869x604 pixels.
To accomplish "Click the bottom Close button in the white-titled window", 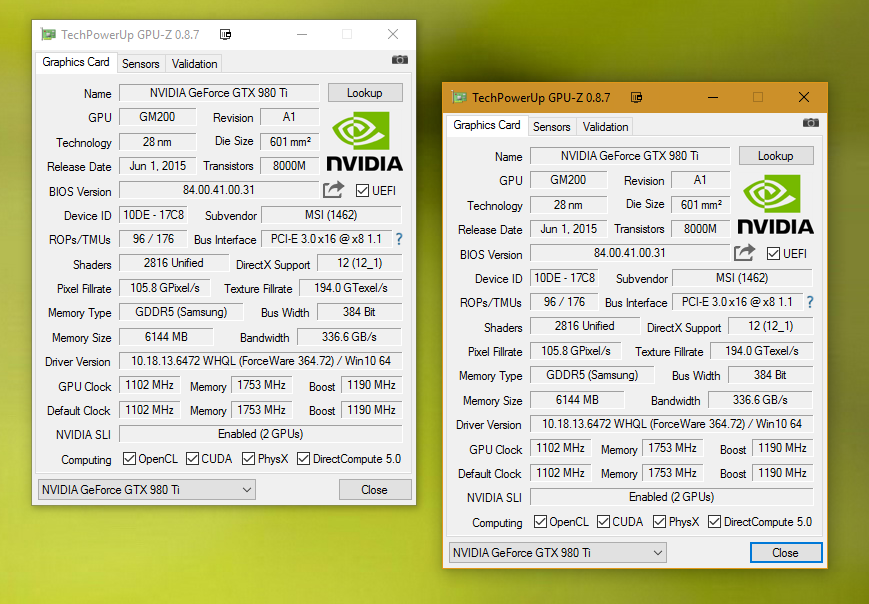I will [x=375, y=490].
